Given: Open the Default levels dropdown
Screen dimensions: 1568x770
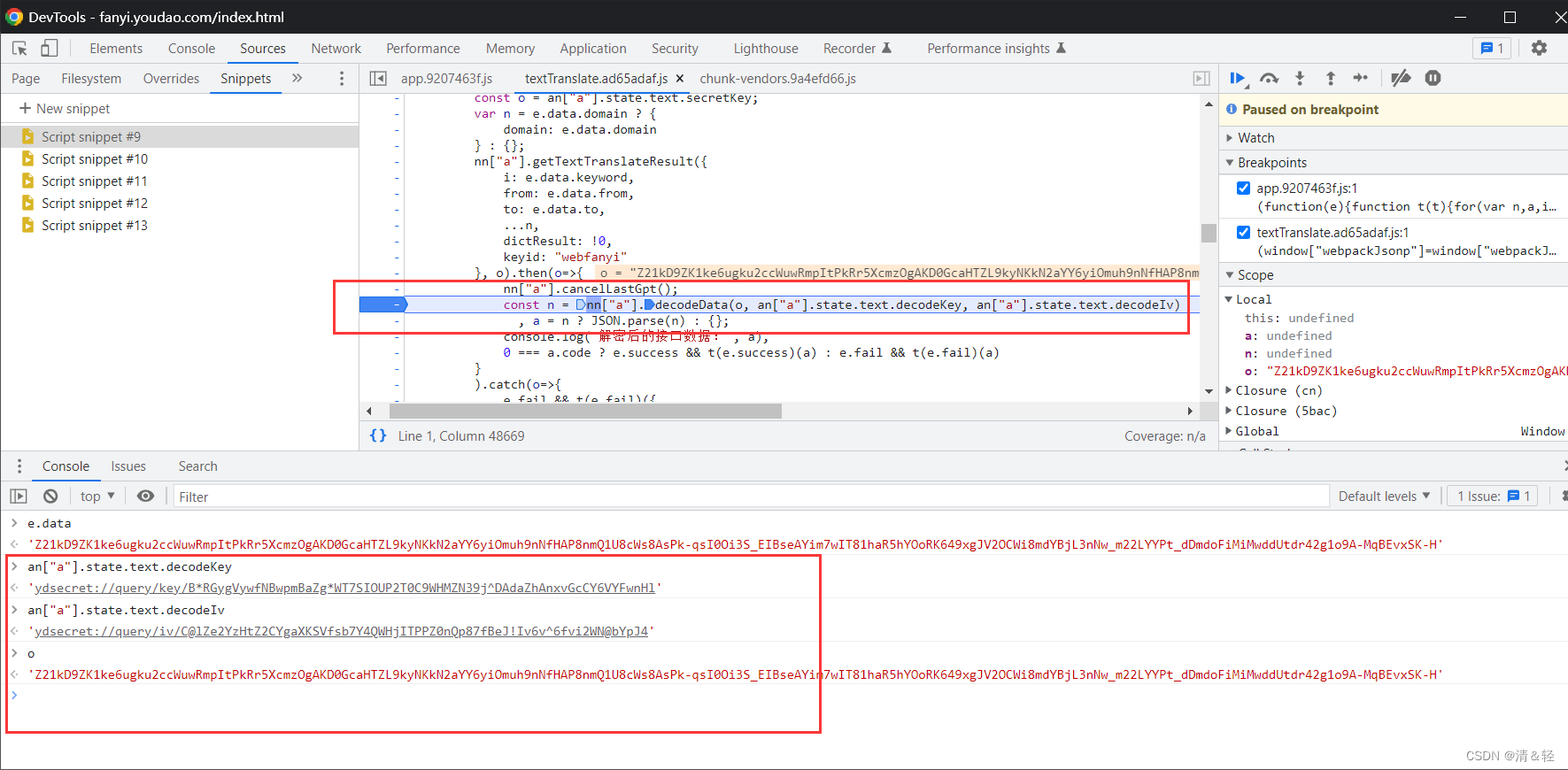Looking at the screenshot, I should click(1384, 497).
